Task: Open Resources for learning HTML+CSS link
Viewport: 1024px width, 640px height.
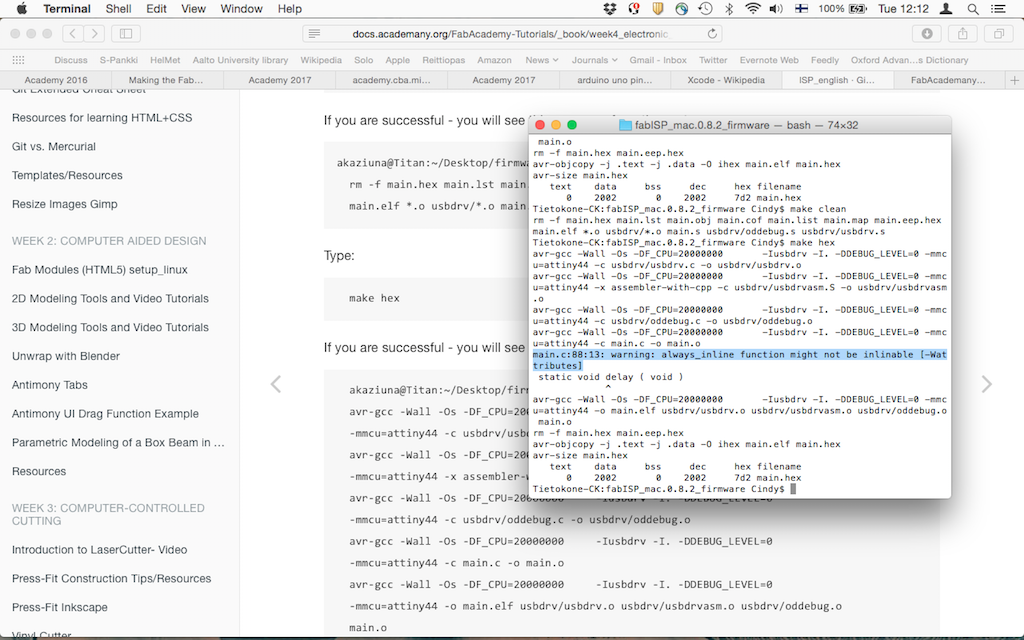Action: (x=102, y=118)
